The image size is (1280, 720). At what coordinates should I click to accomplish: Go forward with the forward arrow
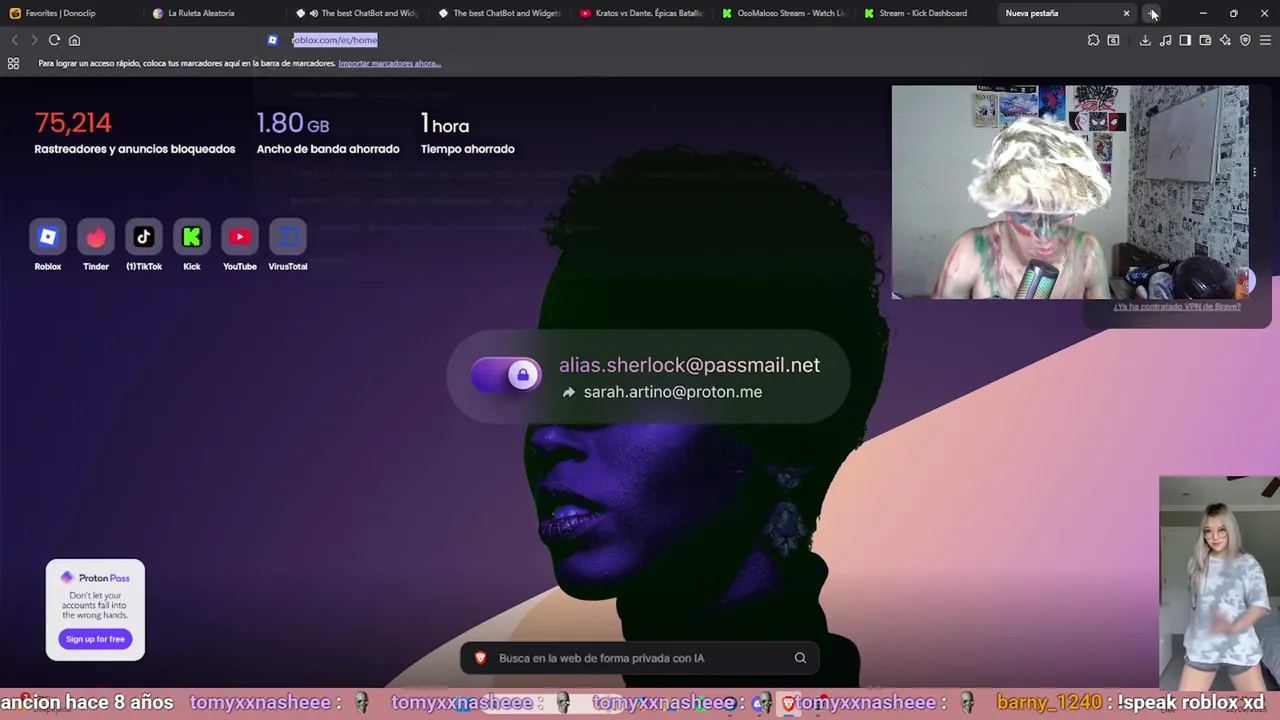pyautogui.click(x=34, y=40)
